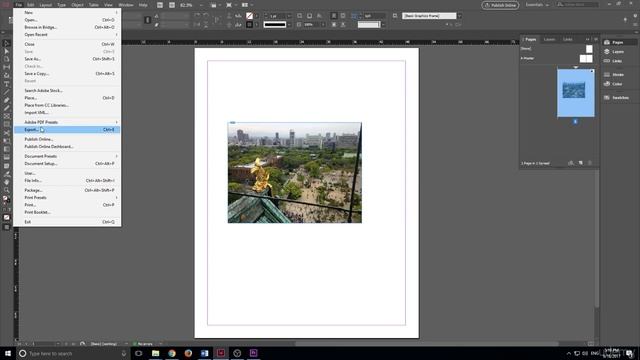
Task: Choose Package... from the File menu
Action: coord(67,190)
